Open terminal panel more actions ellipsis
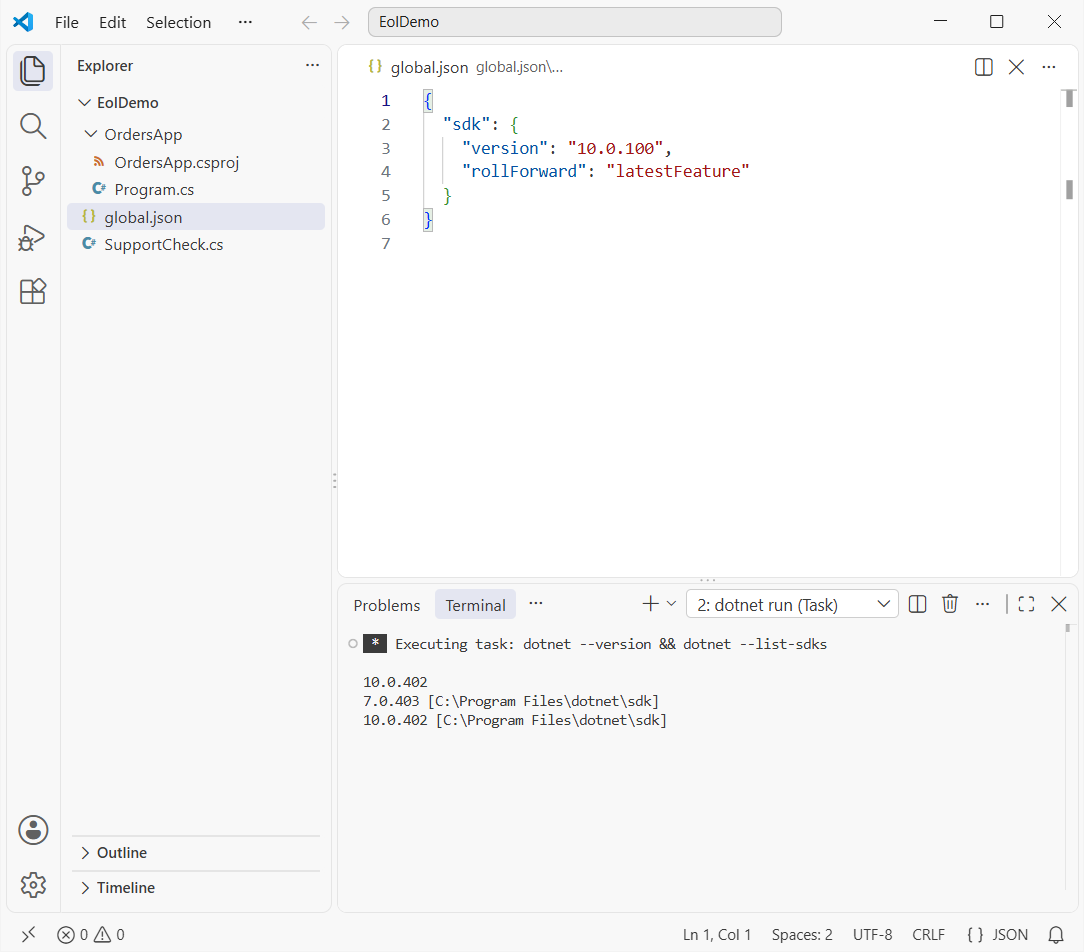 (982, 604)
